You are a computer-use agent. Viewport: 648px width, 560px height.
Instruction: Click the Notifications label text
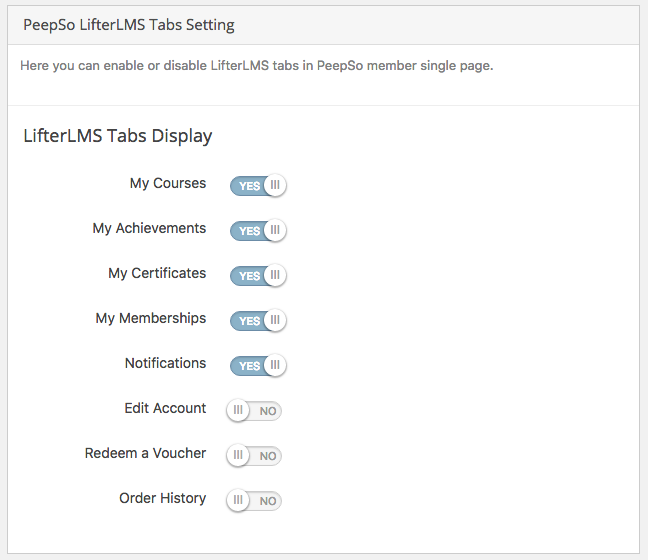point(165,363)
